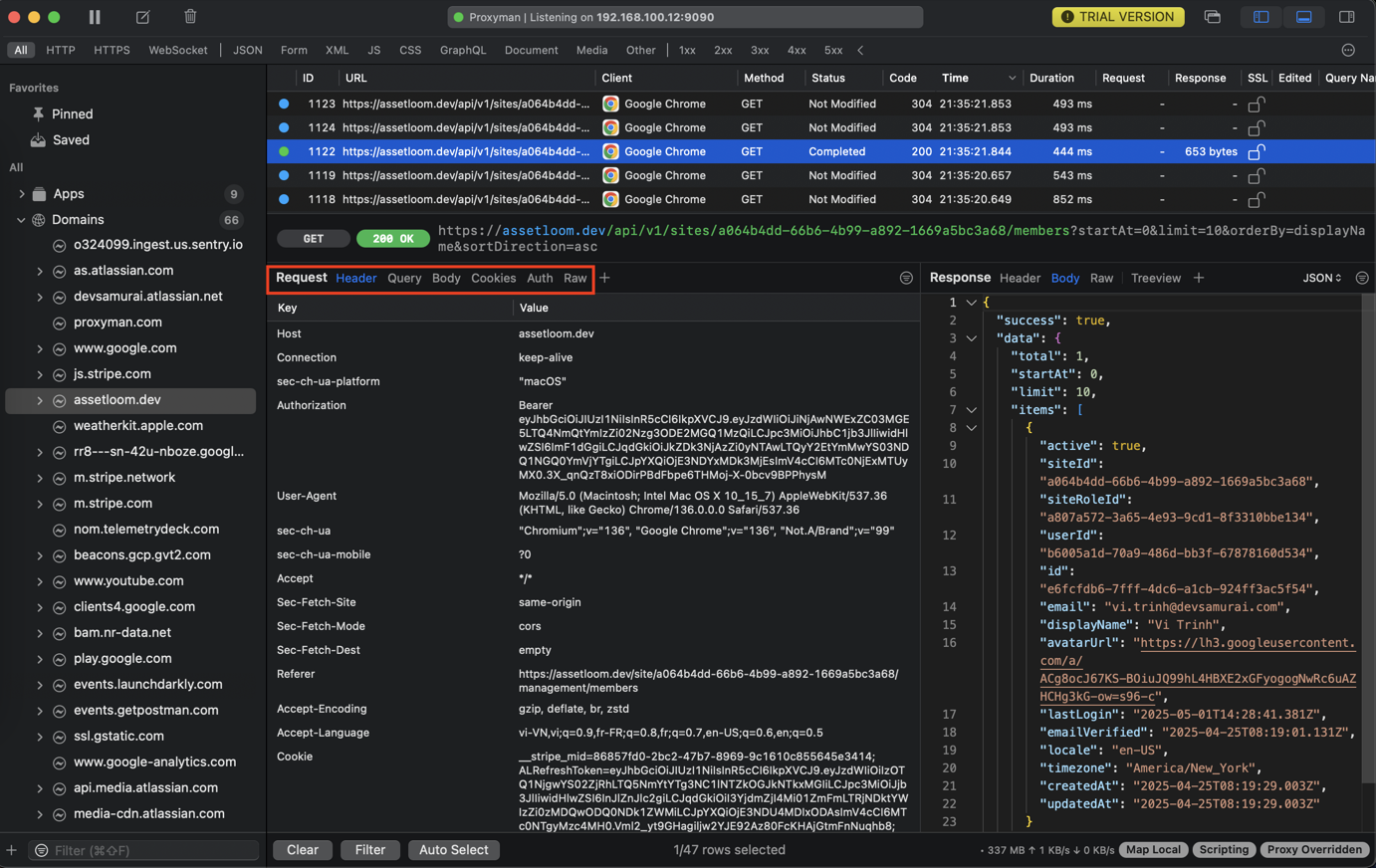Screen dimensions: 1376x868
Task: Click the TRIAL VERSION badge
Action: (x=1118, y=17)
